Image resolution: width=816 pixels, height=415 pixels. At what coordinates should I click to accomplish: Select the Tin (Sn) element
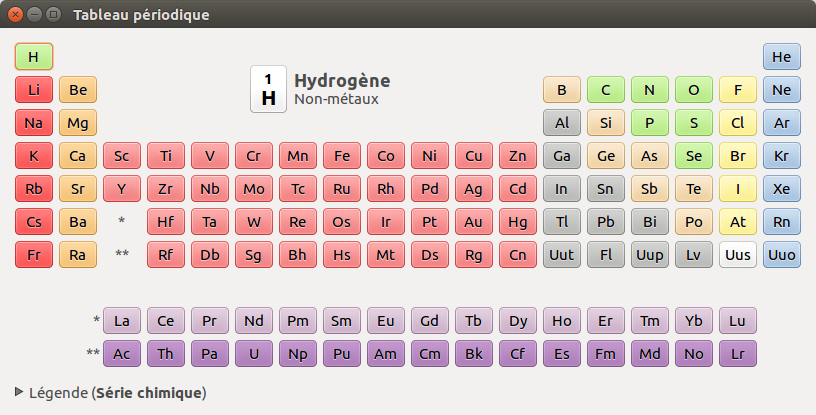(606, 188)
